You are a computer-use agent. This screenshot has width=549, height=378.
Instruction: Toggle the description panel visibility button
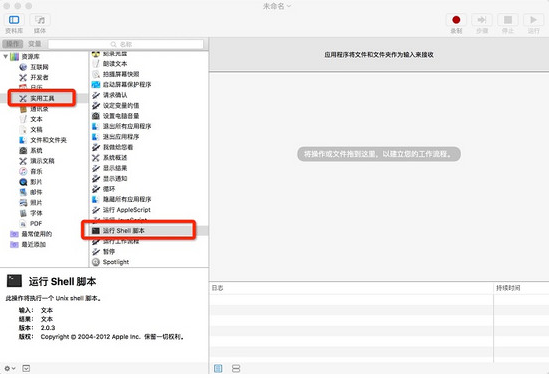[26, 368]
